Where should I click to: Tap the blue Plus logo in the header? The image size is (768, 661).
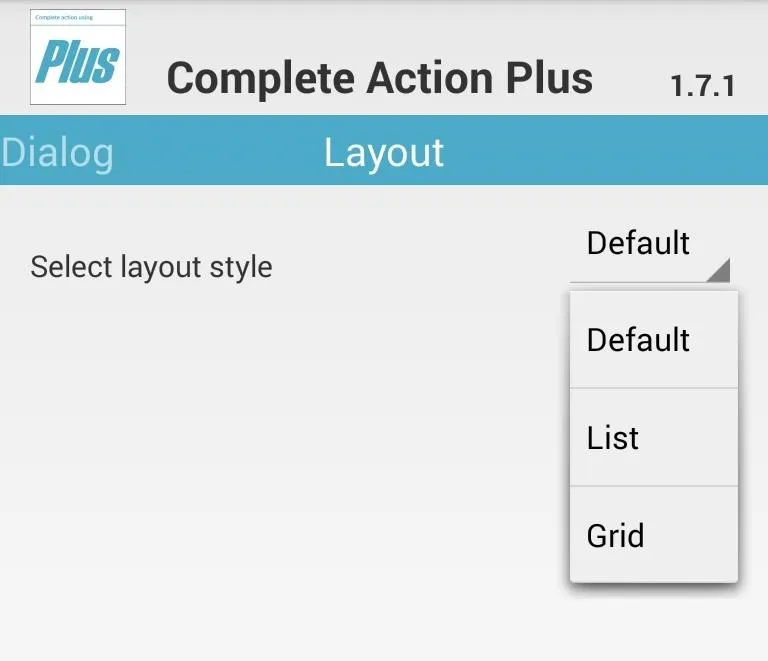[77, 62]
